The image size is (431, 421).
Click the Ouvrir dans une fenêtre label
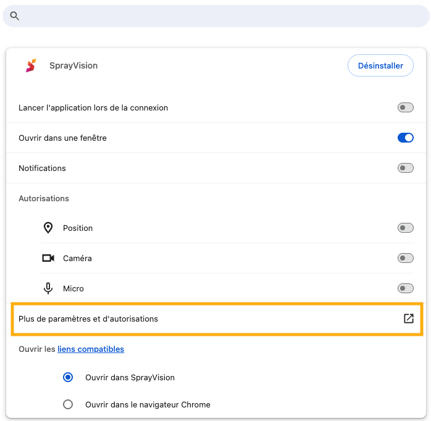tap(63, 138)
